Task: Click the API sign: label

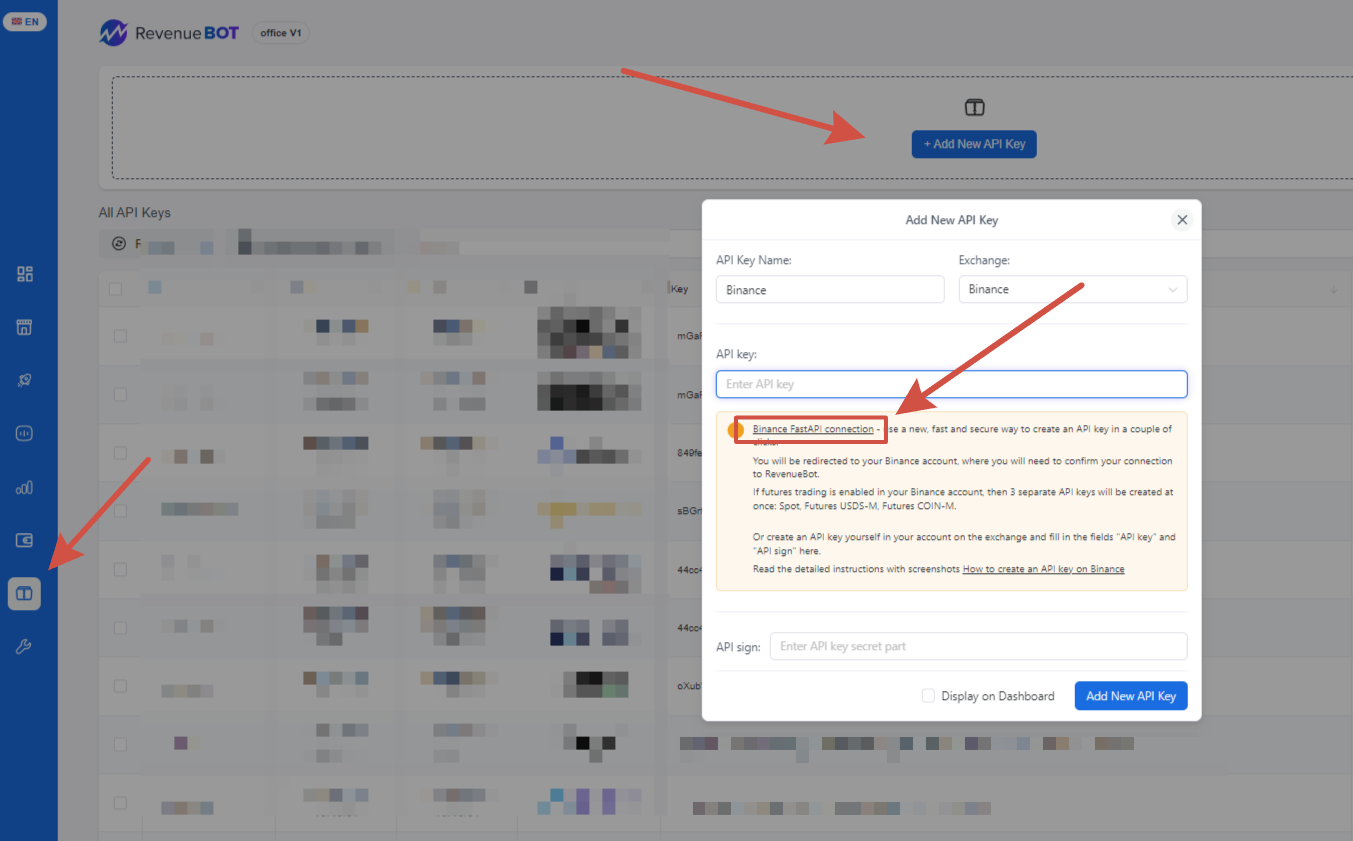Action: pyautogui.click(x=738, y=647)
